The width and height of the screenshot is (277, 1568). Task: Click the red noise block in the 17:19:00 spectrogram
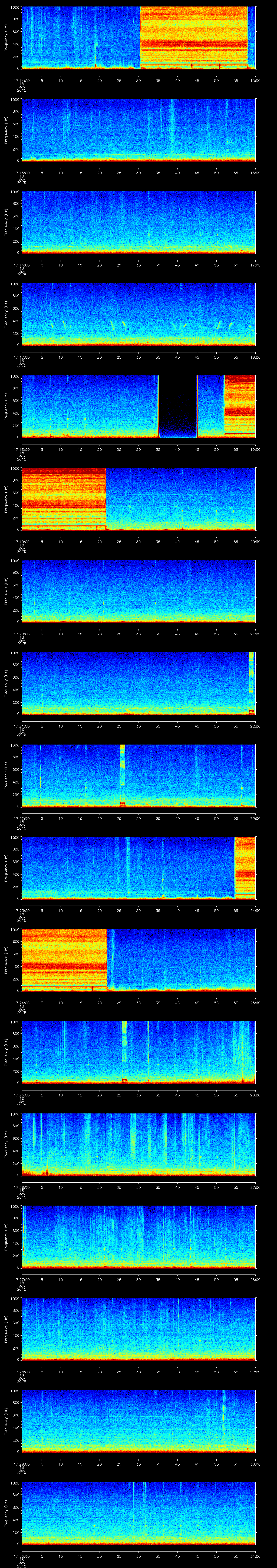tap(64, 499)
